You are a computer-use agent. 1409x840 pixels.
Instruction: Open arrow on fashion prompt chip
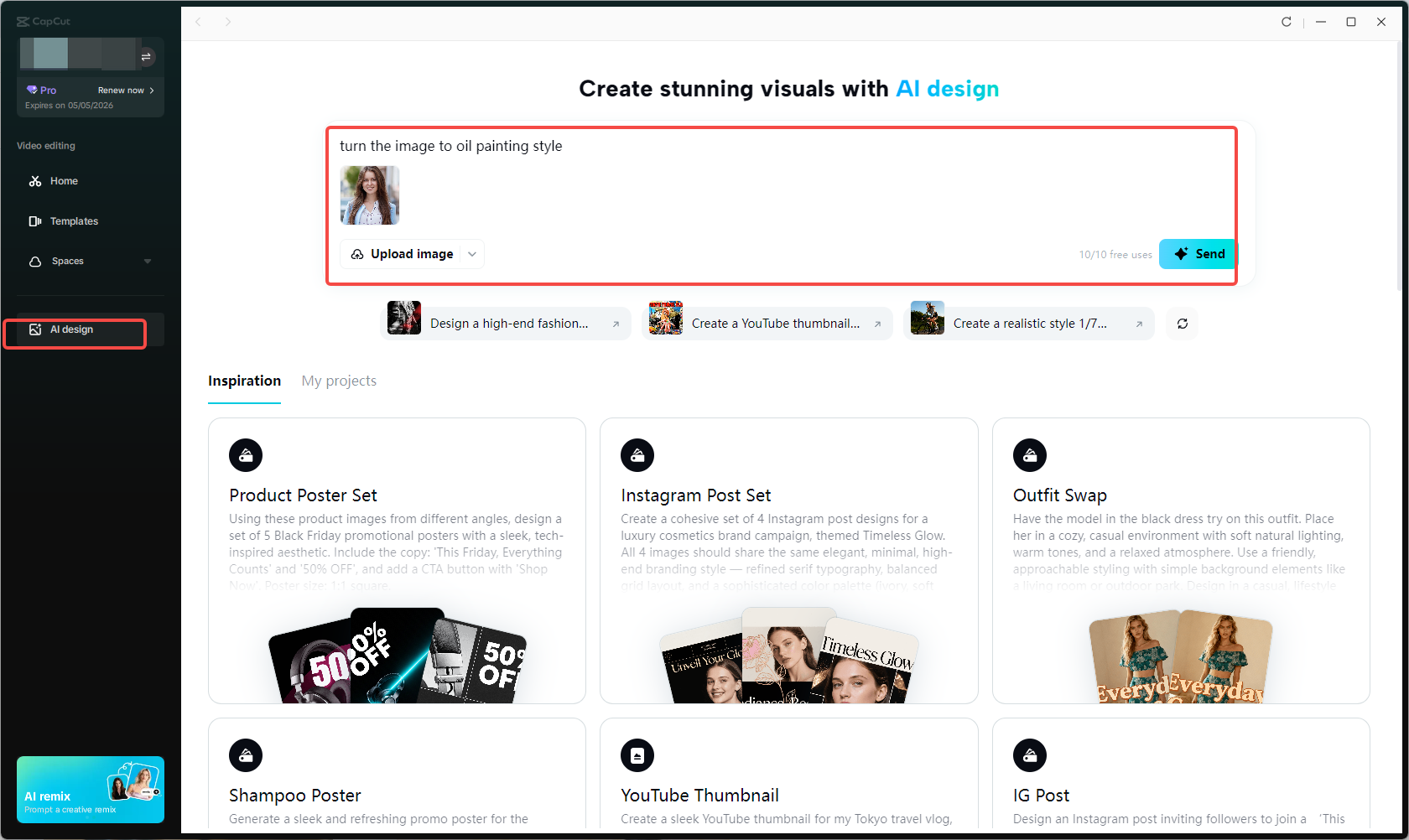pyautogui.click(x=616, y=324)
